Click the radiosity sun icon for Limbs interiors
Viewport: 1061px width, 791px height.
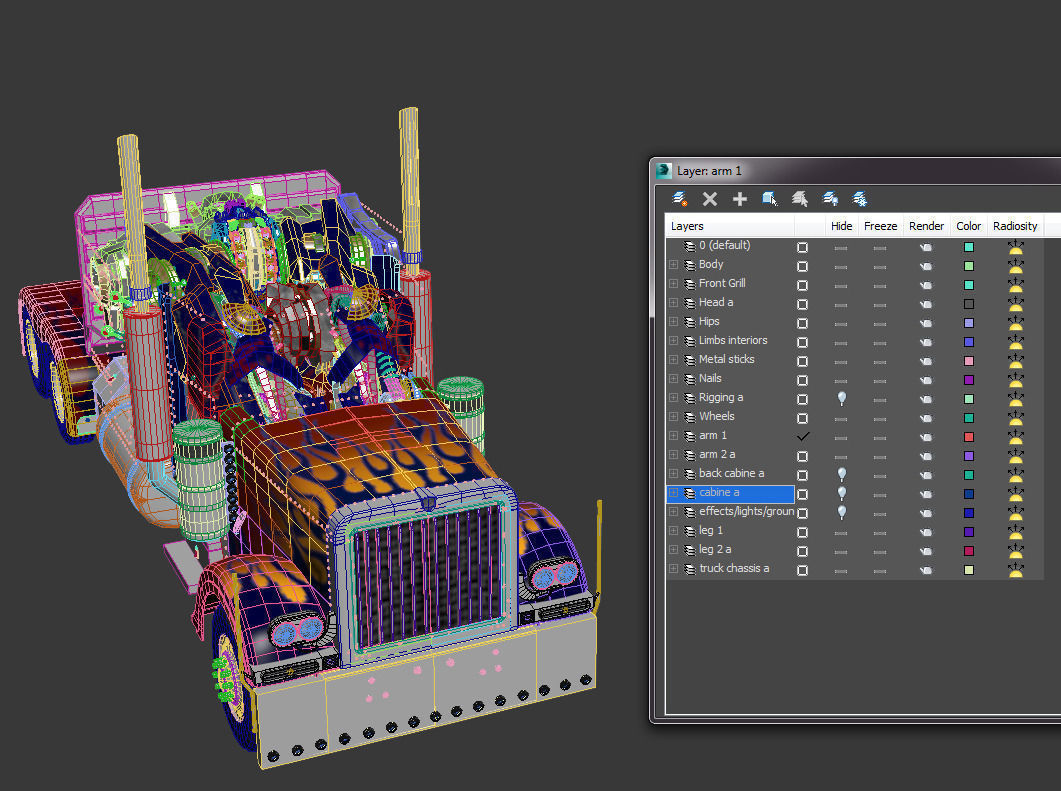point(1016,342)
